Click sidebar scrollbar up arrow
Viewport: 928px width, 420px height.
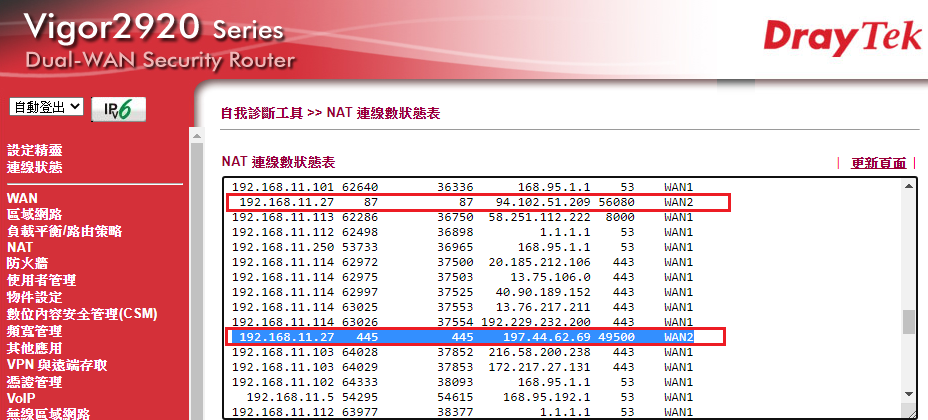coord(196,136)
